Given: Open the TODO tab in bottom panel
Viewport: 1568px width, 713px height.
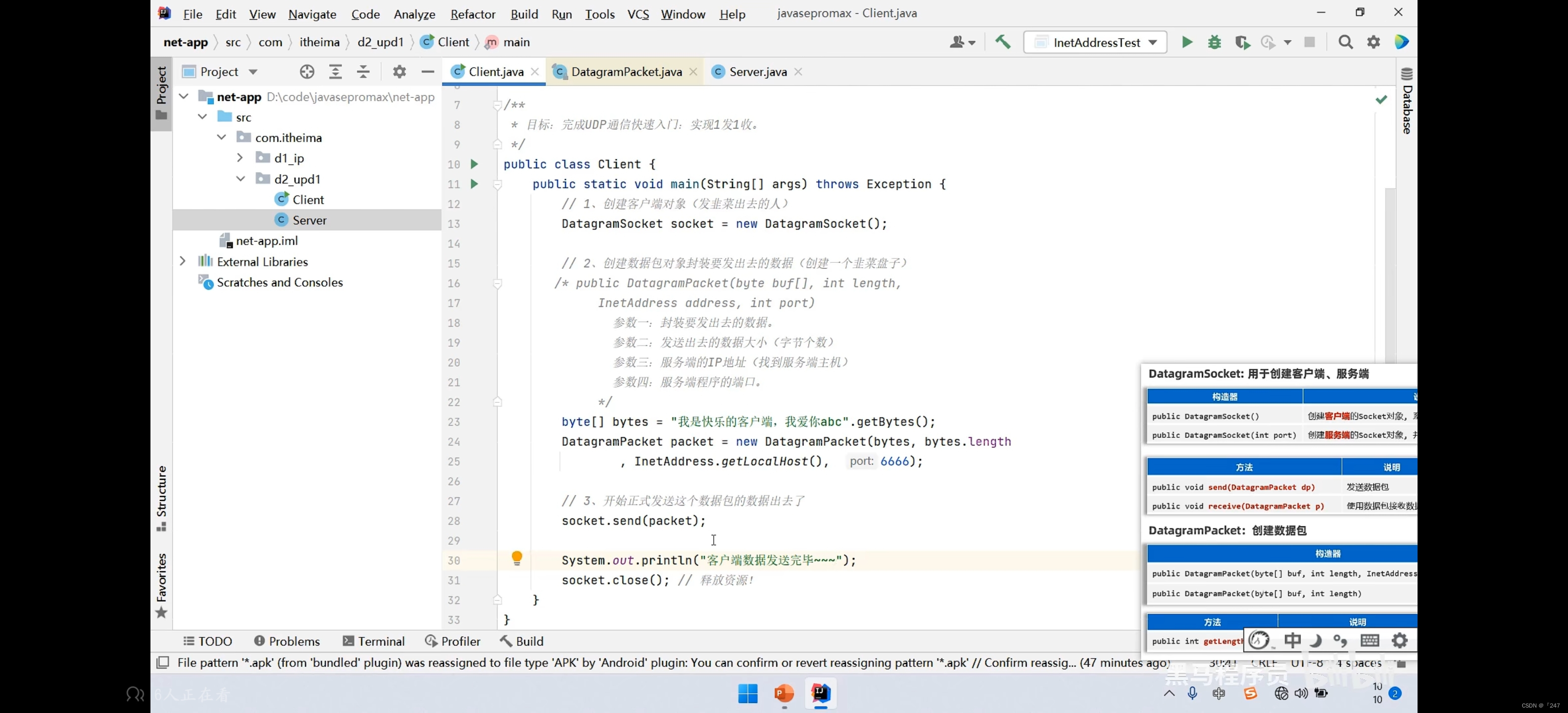Looking at the screenshot, I should (206, 641).
